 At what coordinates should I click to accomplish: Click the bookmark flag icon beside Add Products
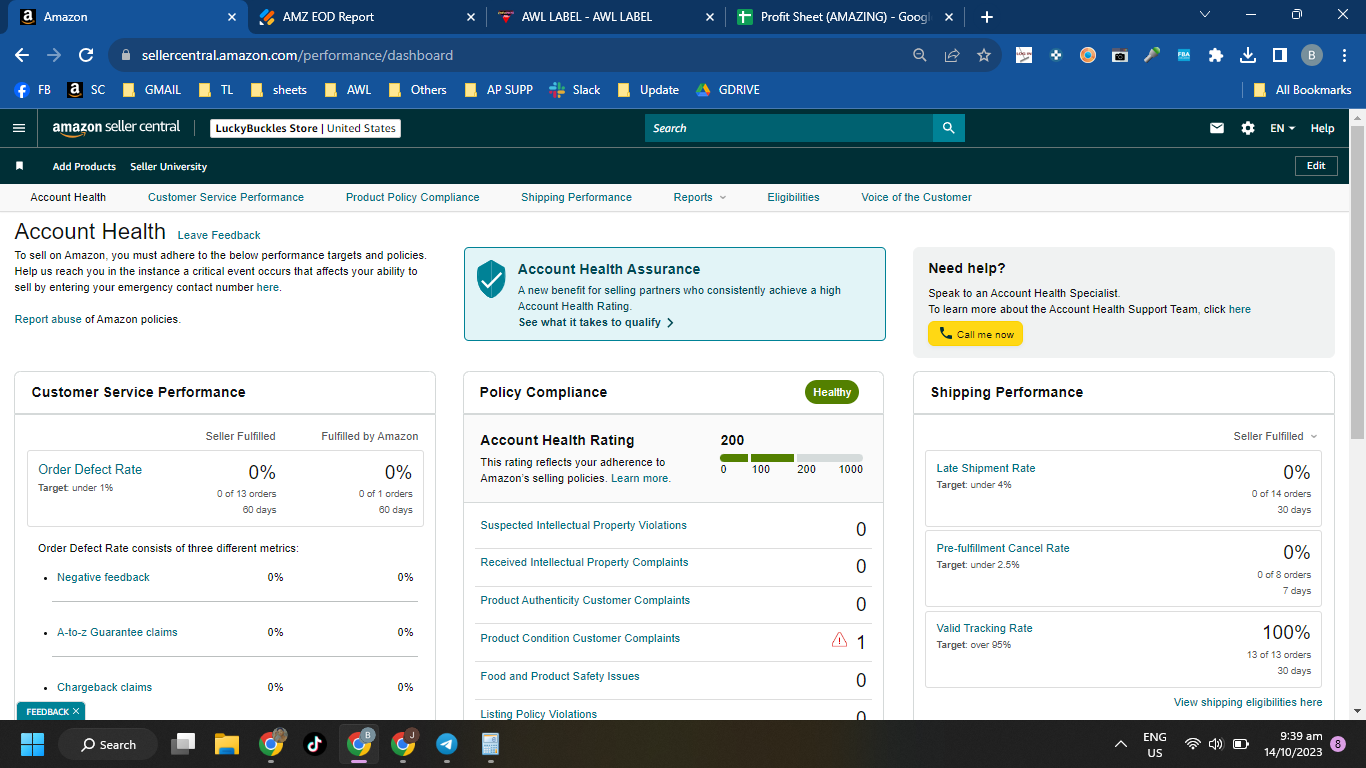tap(19, 166)
